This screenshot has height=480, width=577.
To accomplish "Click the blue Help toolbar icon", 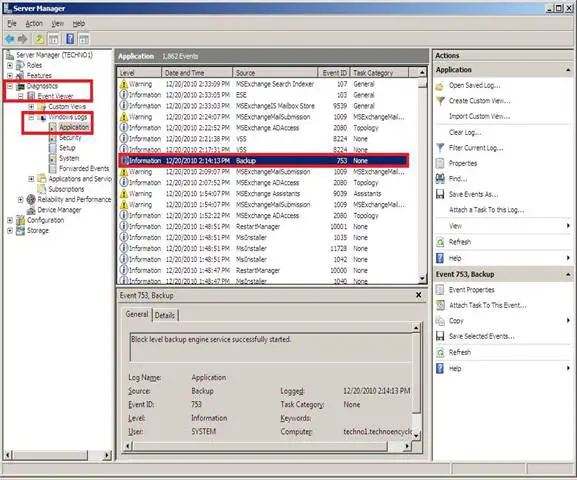I will point(70,39).
